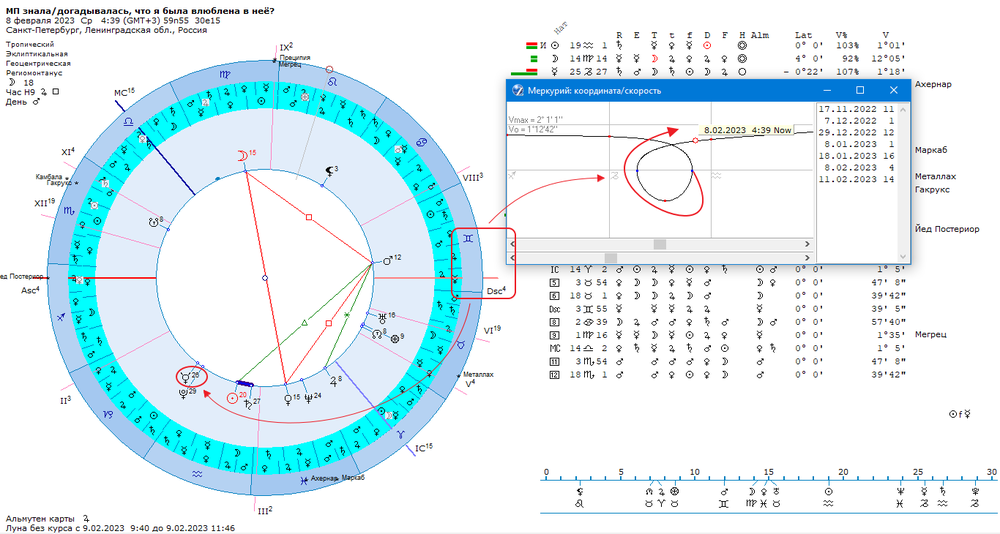Viewport: 1000px width, 534px height.
Task: Click the app icon in the Меркурий window title bar
Action: point(518,91)
